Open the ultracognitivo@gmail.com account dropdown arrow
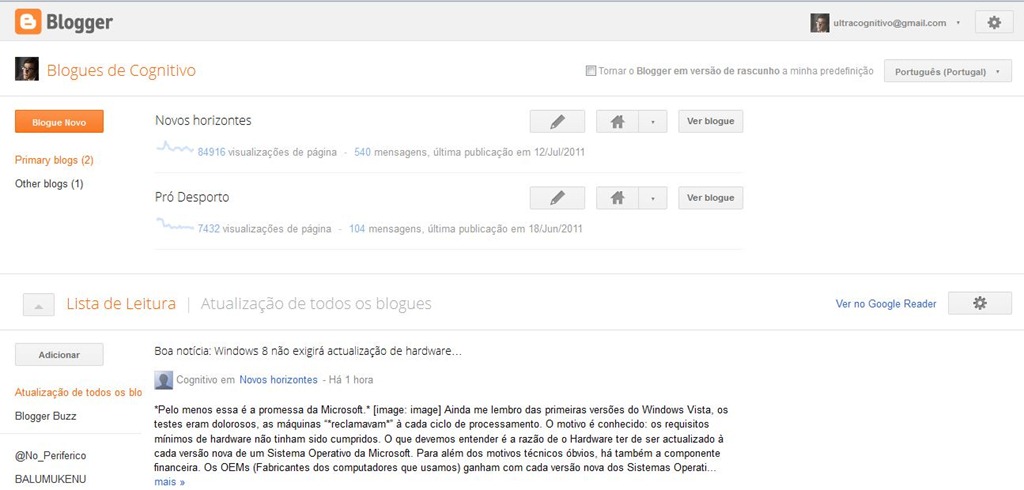Image resolution: width=1024 pixels, height=490 pixels. (x=958, y=23)
